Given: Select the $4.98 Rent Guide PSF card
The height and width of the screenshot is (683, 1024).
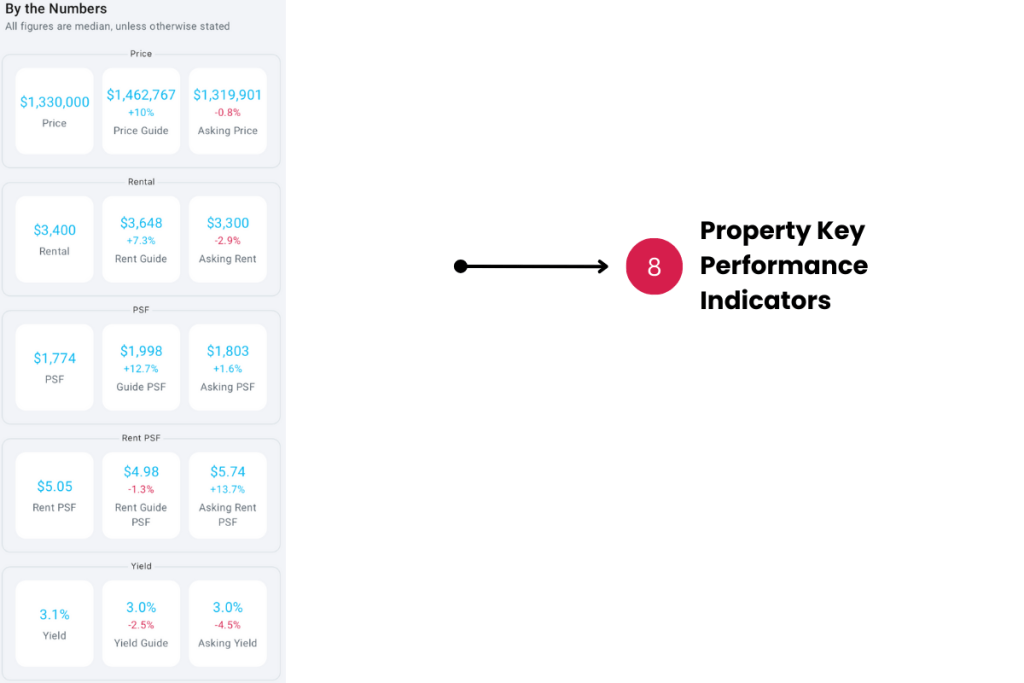Looking at the screenshot, I should pos(141,495).
